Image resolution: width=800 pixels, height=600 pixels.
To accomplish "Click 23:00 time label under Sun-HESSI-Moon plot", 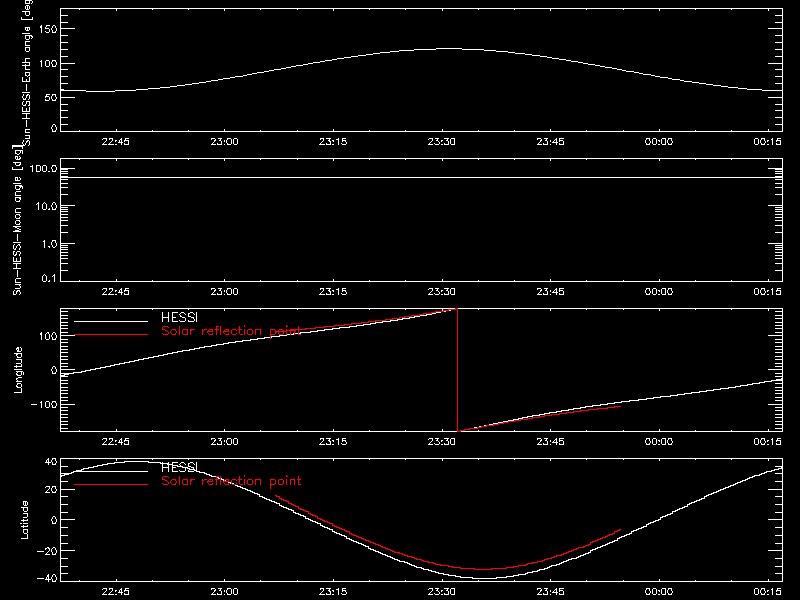I will point(224,291).
